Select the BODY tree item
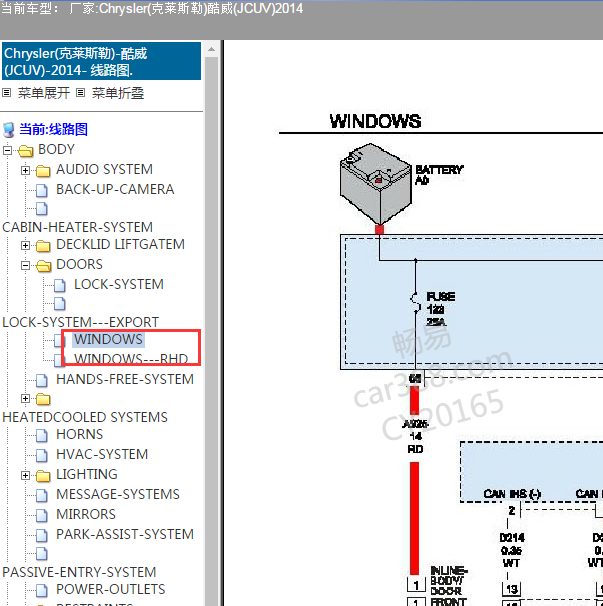Viewport: 603px width, 606px height. click(x=56, y=149)
